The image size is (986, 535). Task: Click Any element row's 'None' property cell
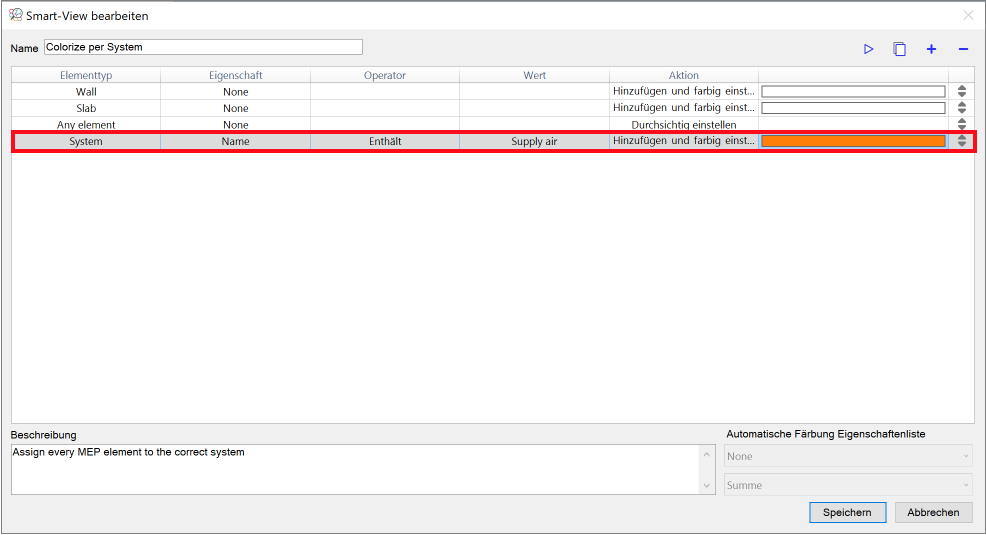pyautogui.click(x=236, y=124)
